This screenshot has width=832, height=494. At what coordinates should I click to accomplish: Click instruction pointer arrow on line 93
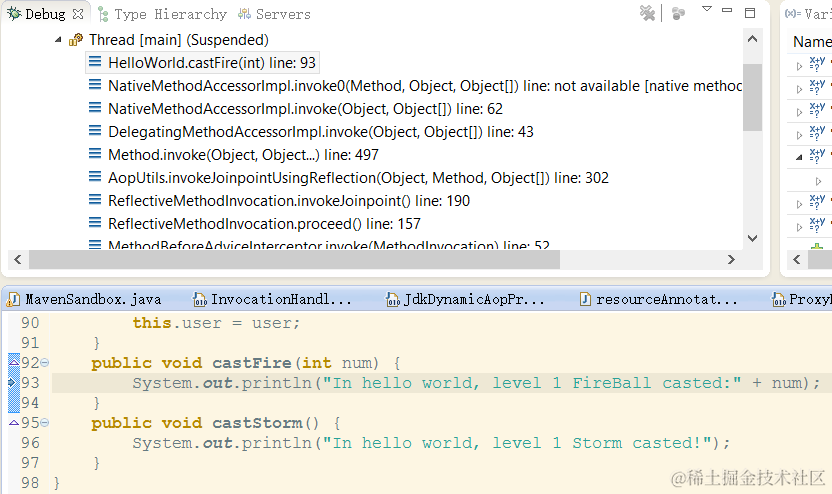[x=14, y=383]
